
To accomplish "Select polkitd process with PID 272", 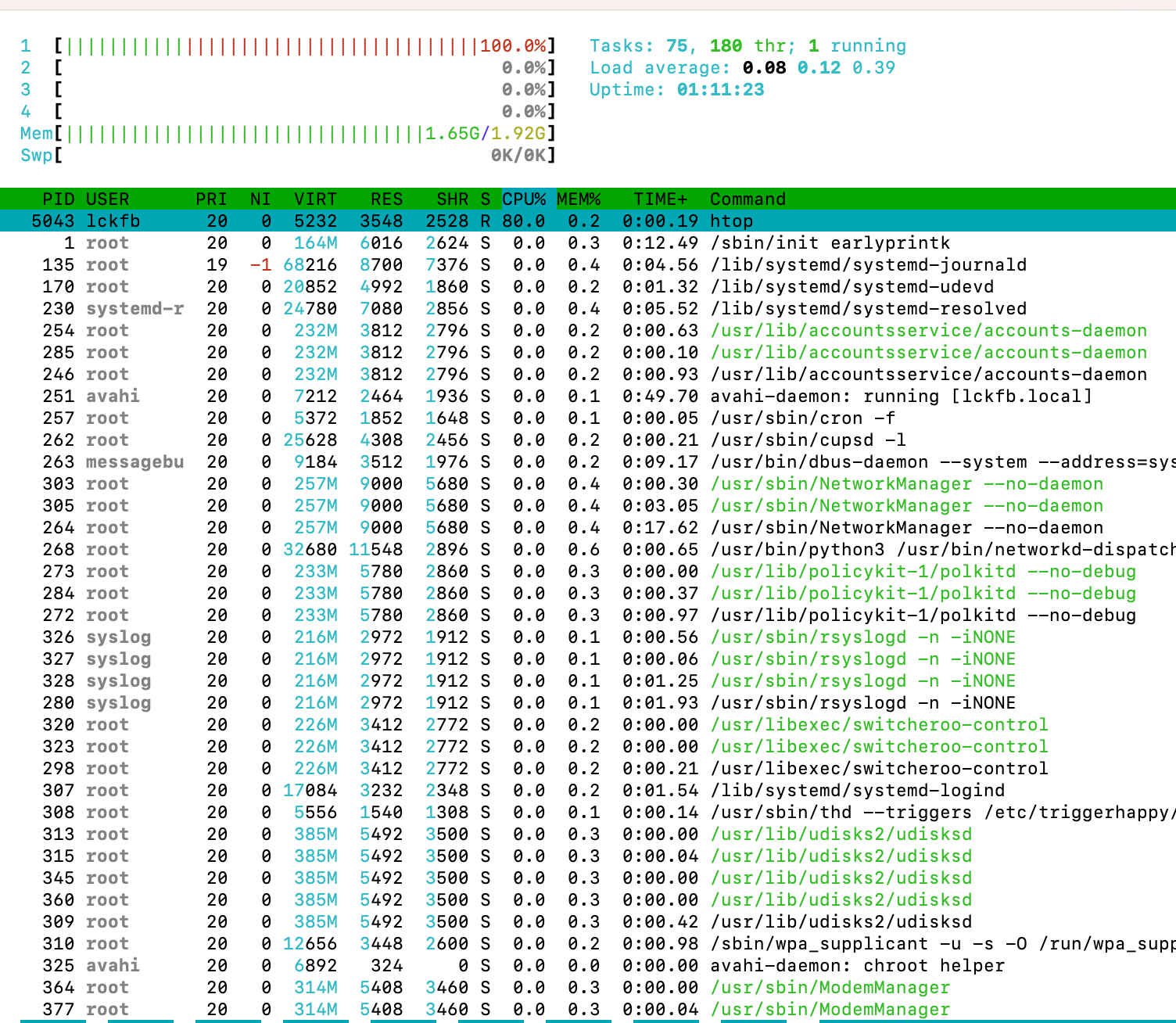I will coord(588,616).
